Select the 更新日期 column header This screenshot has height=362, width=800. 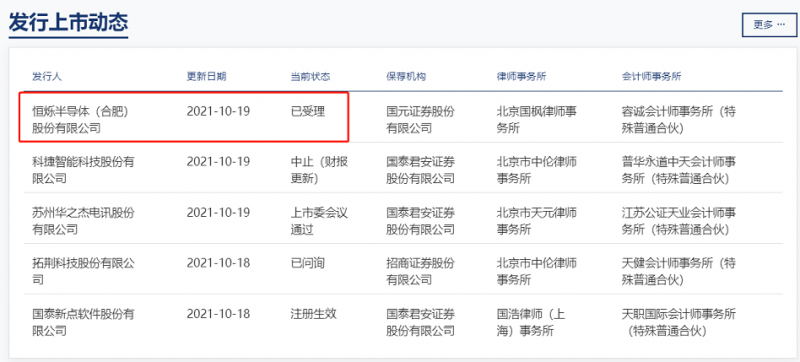coord(206,77)
